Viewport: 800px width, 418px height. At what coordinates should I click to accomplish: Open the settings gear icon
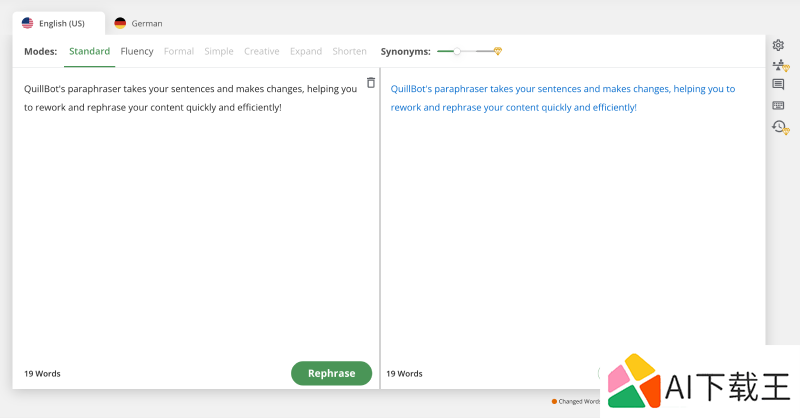pyautogui.click(x=778, y=45)
